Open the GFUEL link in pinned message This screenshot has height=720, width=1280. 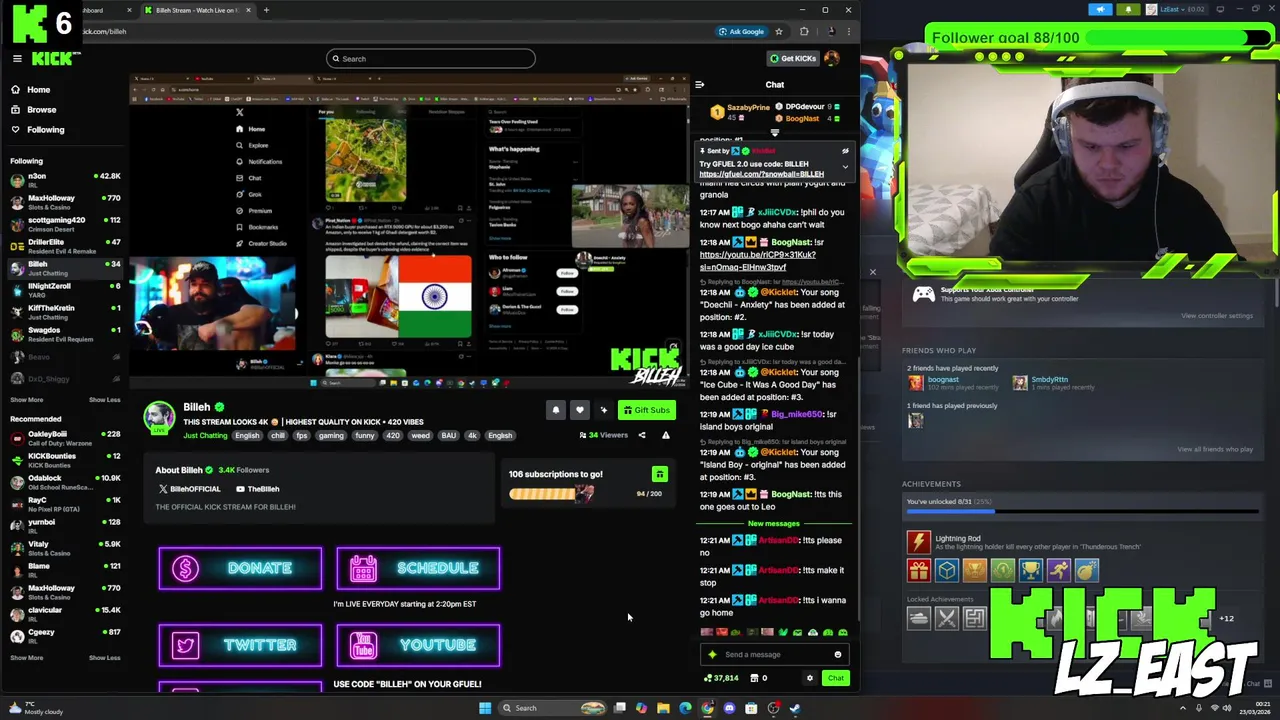pos(761,174)
